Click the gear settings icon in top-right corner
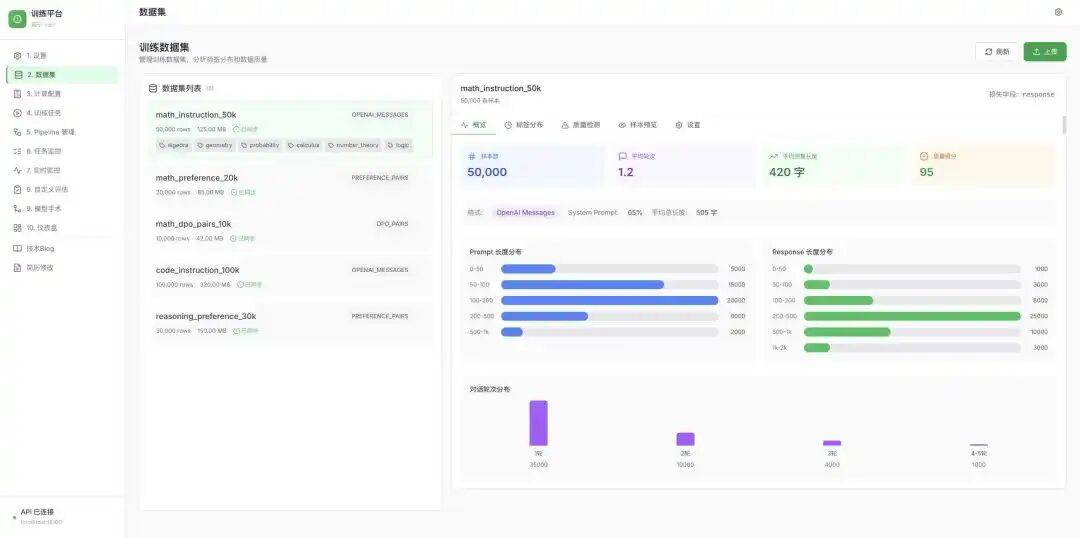This screenshot has width=1080, height=538. [1058, 12]
